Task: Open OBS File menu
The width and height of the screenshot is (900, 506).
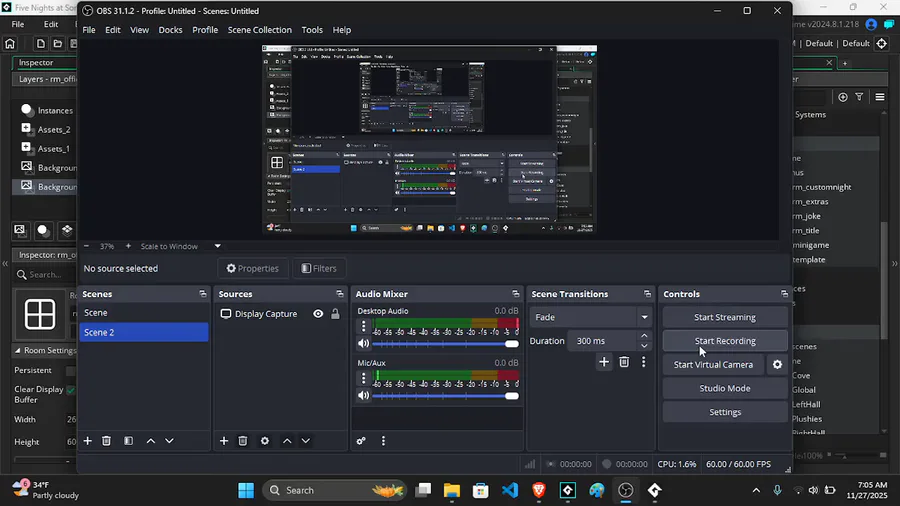Action: click(x=89, y=30)
